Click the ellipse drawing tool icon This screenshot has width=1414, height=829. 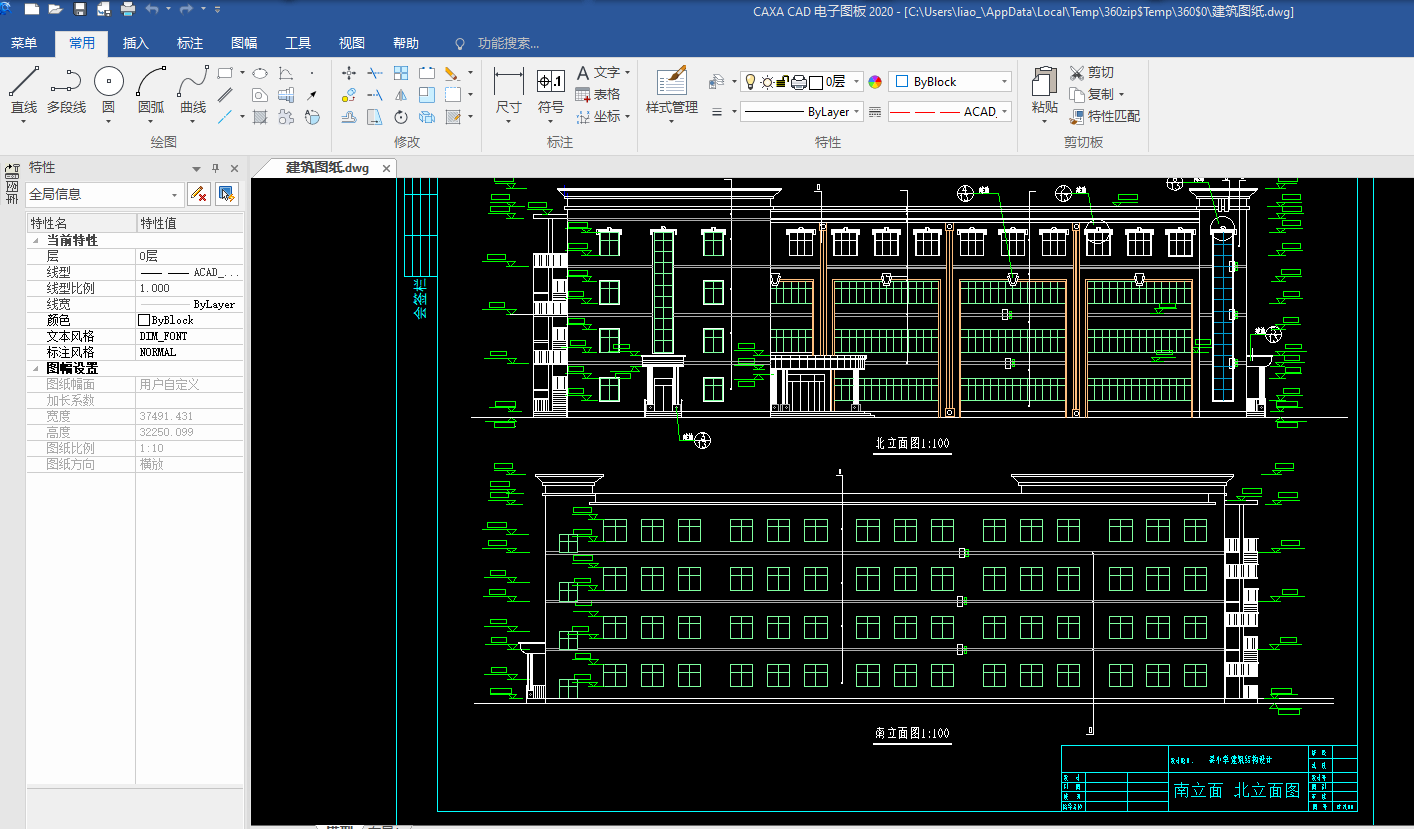[x=259, y=73]
